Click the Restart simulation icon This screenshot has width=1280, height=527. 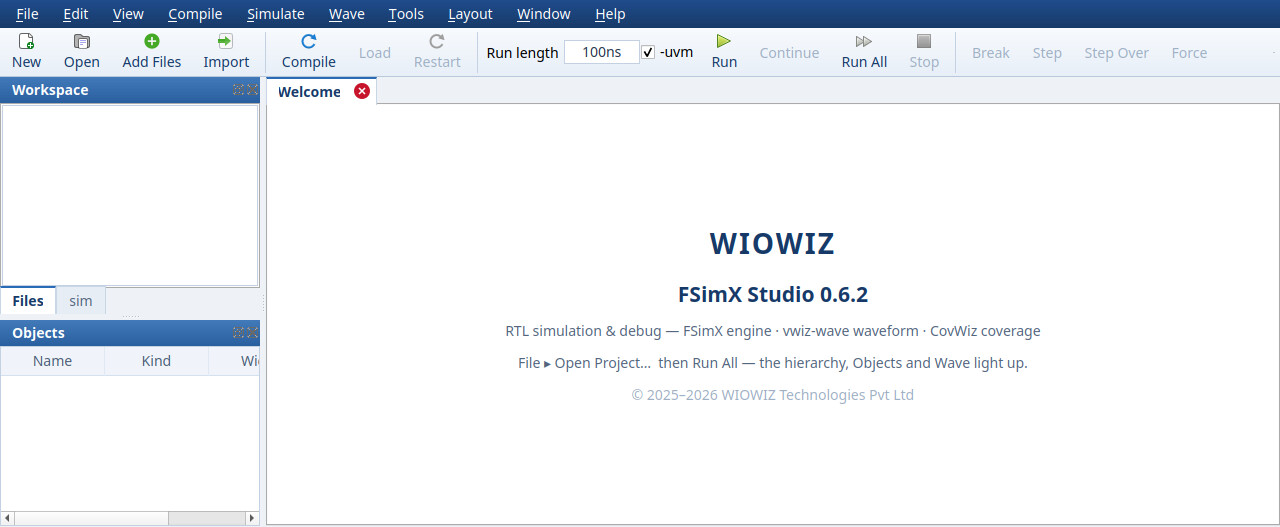pos(437,41)
